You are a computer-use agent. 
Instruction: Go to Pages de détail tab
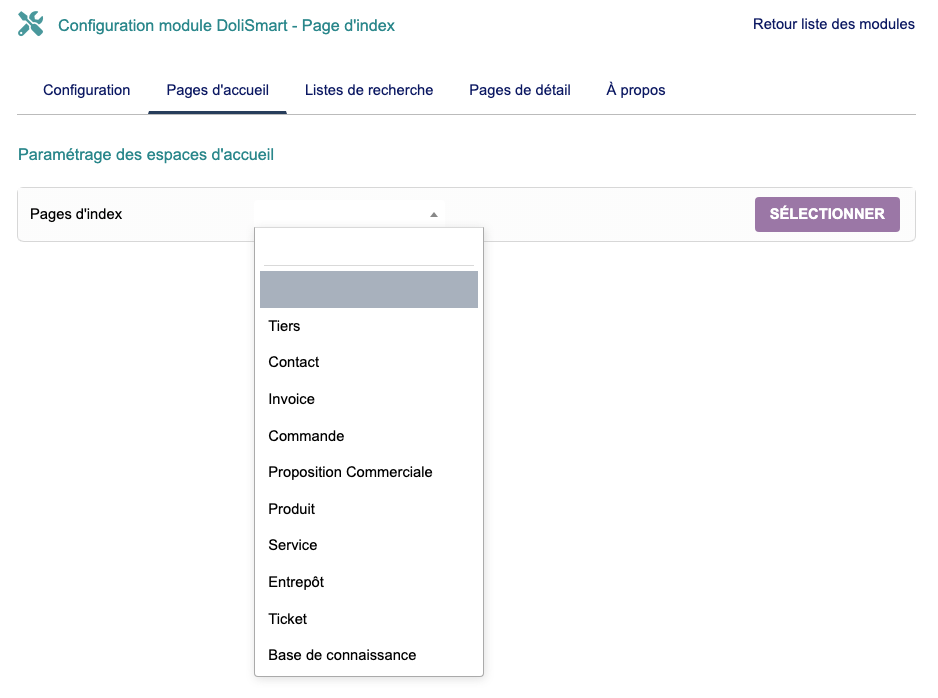(x=519, y=90)
